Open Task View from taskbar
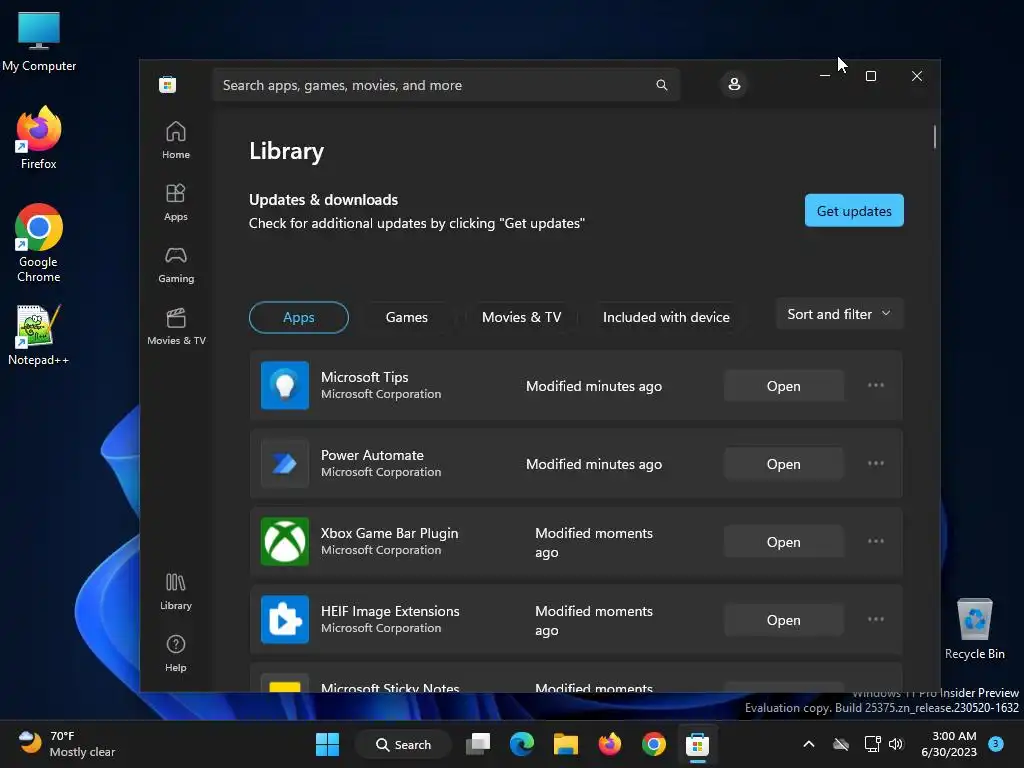Image resolution: width=1024 pixels, height=768 pixels. [478, 744]
